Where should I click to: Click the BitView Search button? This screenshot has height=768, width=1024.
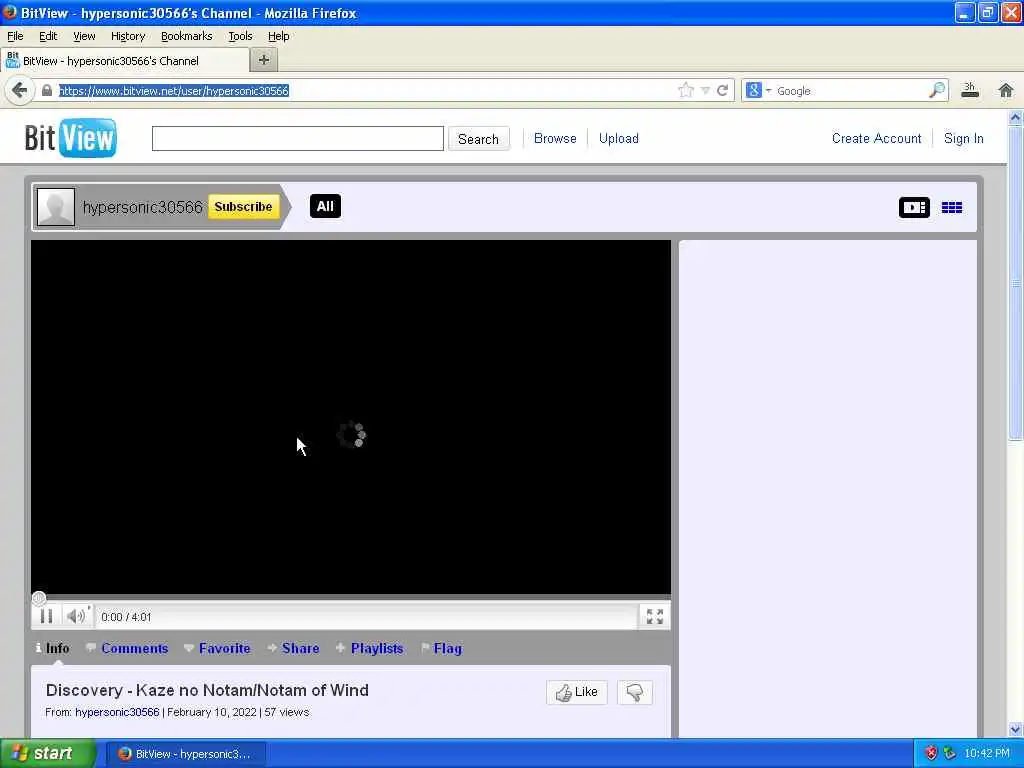click(x=479, y=138)
